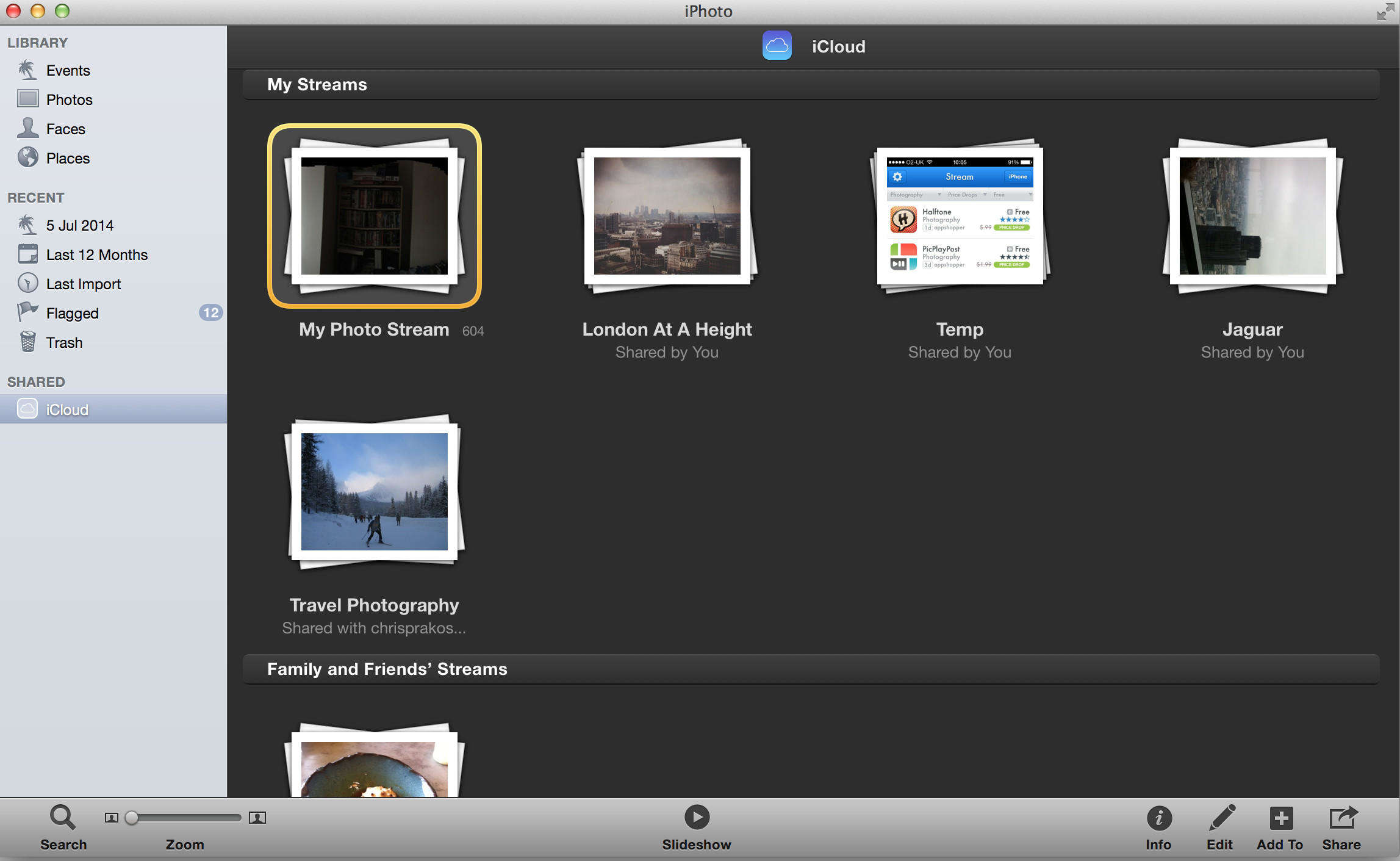This screenshot has width=1400, height=861.
Task: Select Last 12 Months in Recent
Action: (96, 255)
